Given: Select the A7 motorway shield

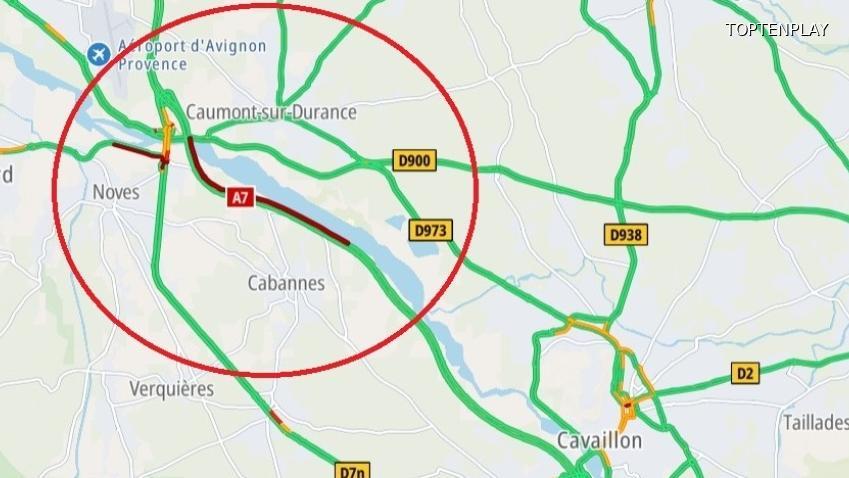Looking at the screenshot, I should point(240,198).
